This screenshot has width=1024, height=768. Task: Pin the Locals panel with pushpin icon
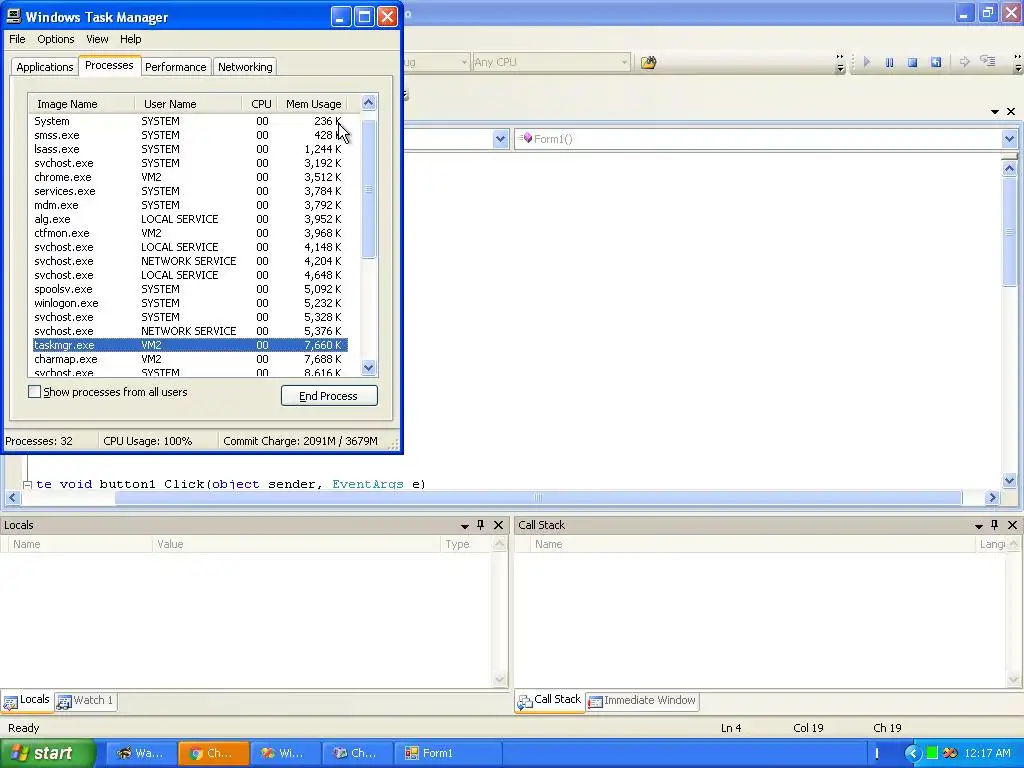point(481,525)
